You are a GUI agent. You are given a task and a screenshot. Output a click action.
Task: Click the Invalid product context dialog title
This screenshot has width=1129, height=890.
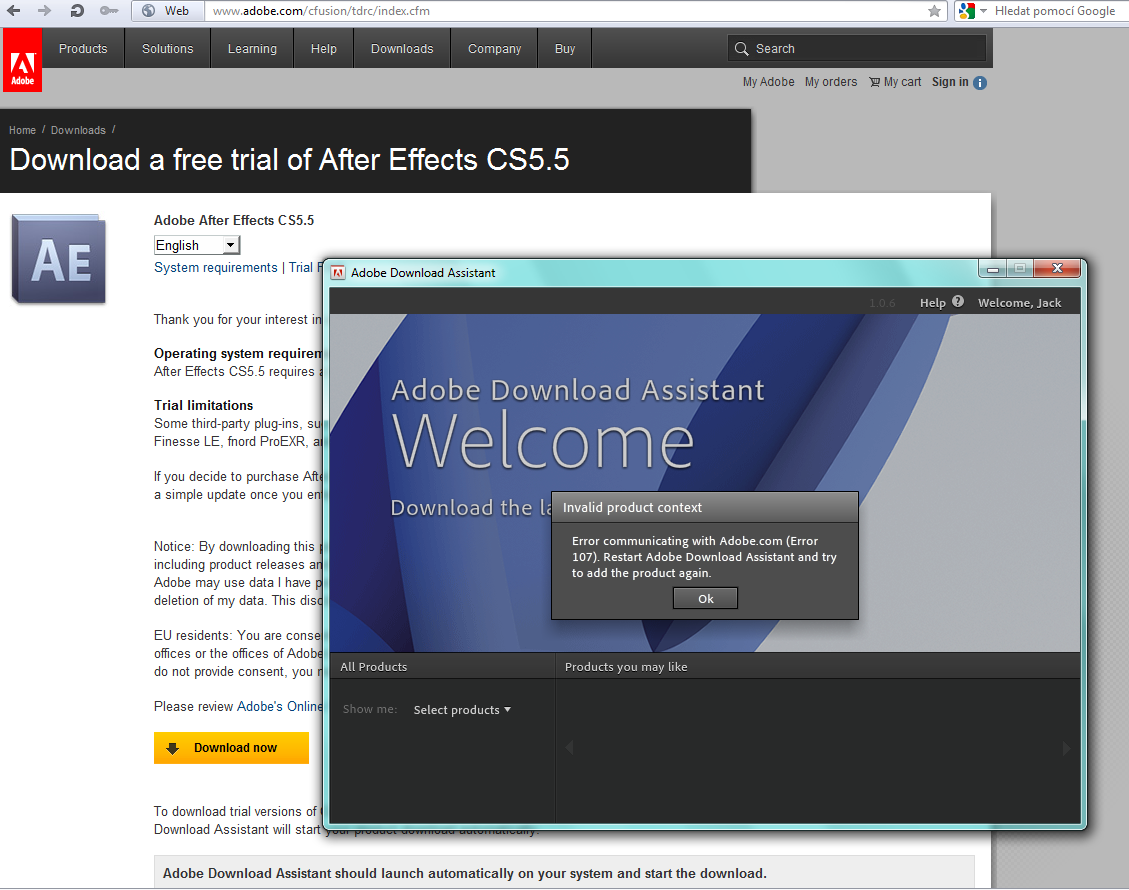click(632, 508)
